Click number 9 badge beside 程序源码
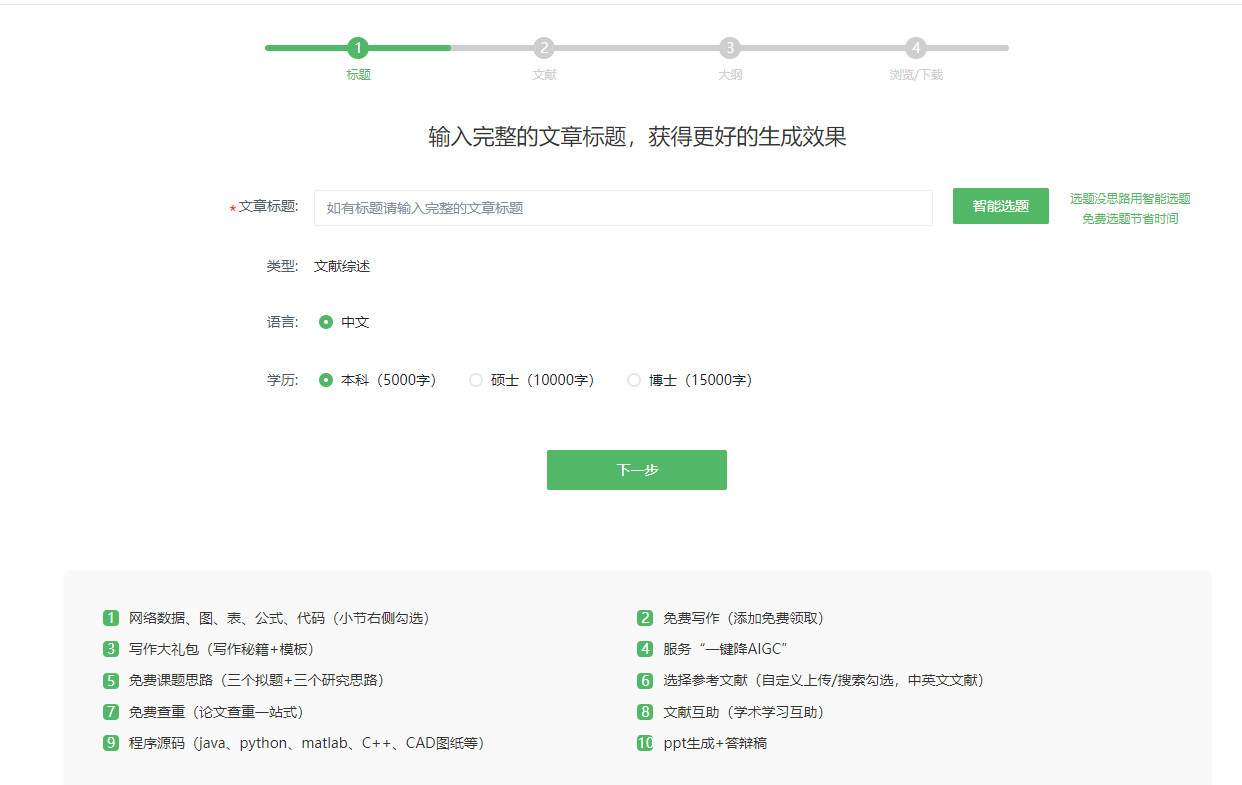 pos(111,743)
